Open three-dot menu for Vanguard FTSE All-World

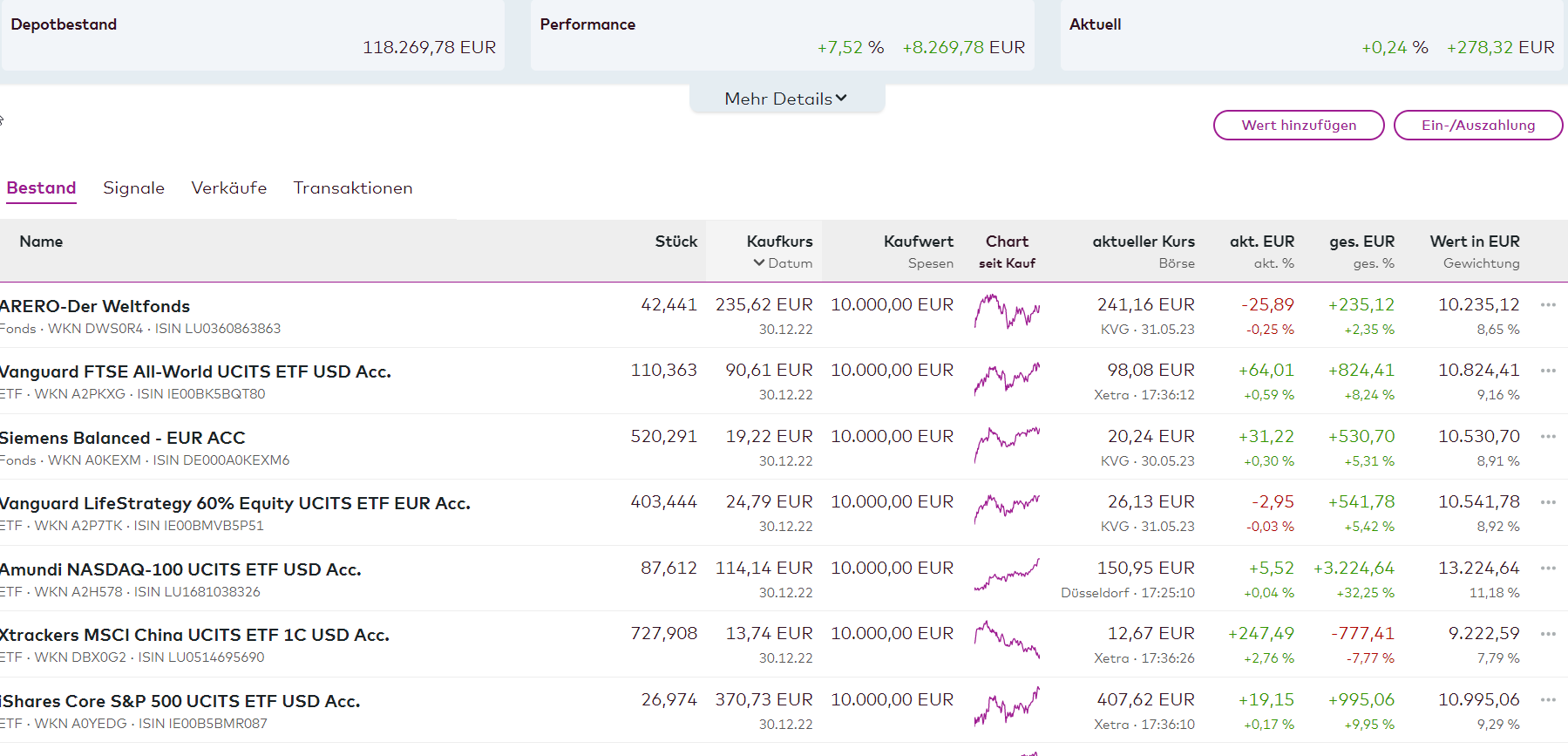(x=1548, y=371)
